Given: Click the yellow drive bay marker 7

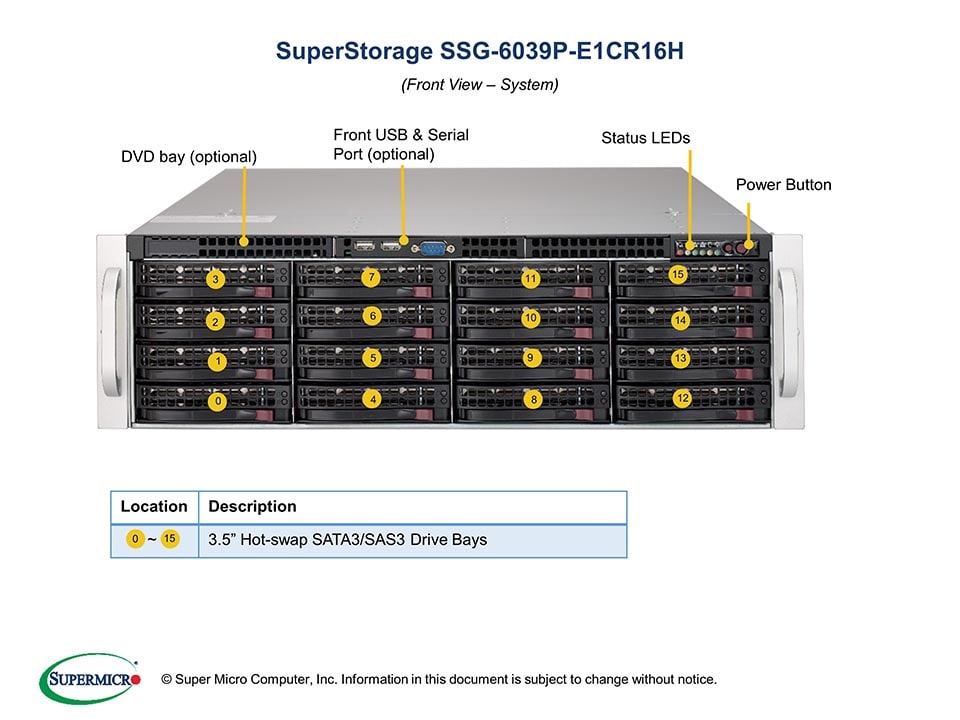Looking at the screenshot, I should (371, 276).
